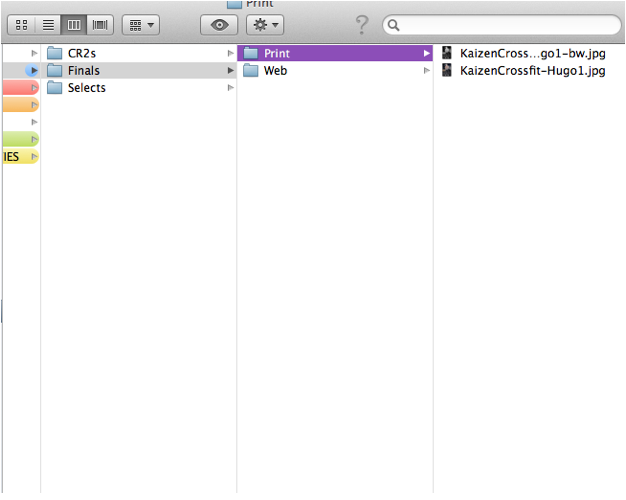Switch to Cover Flow view
Screen dimensions: 626x500
[x=100, y=24]
